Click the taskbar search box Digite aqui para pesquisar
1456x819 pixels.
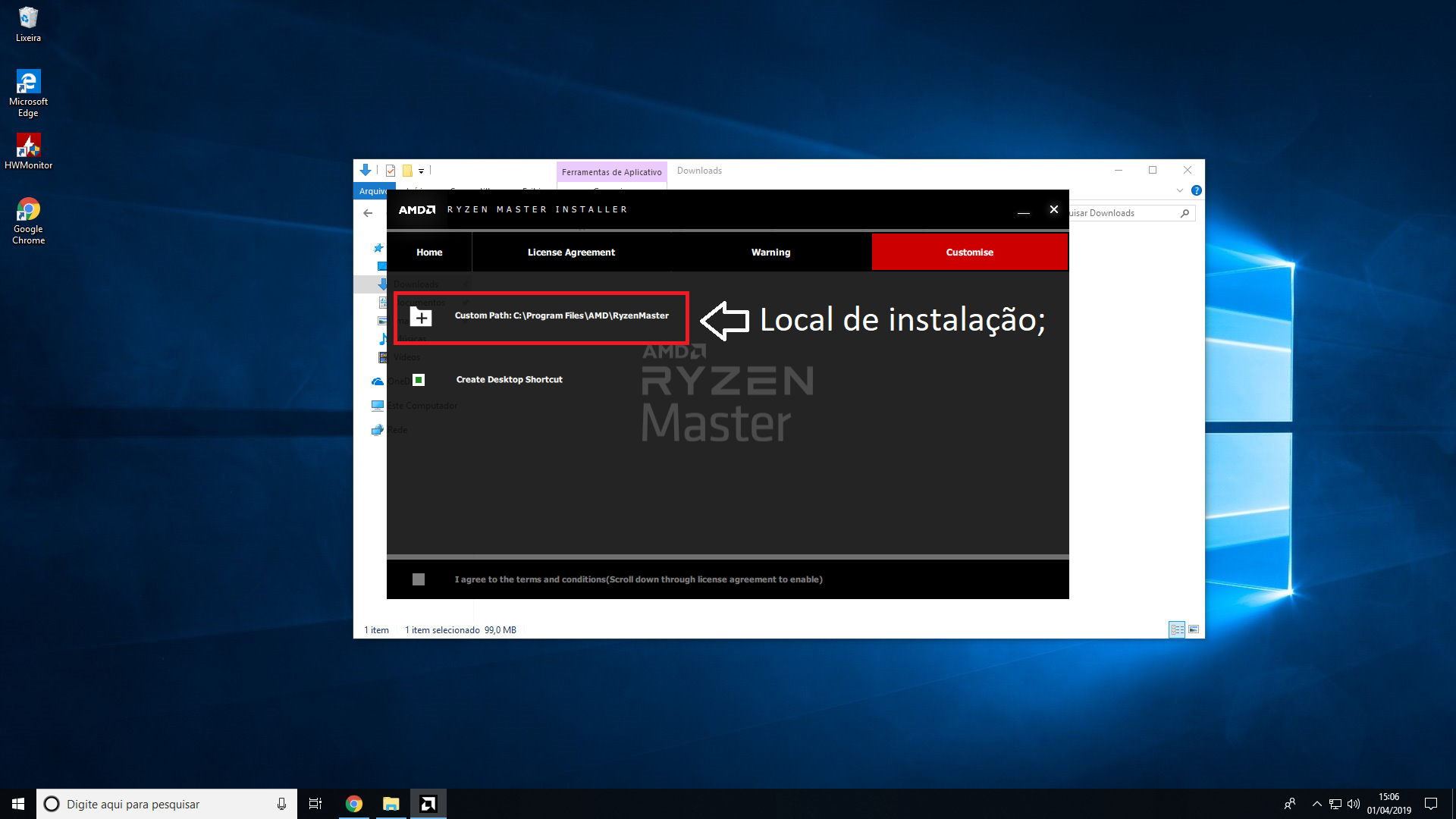(167, 804)
